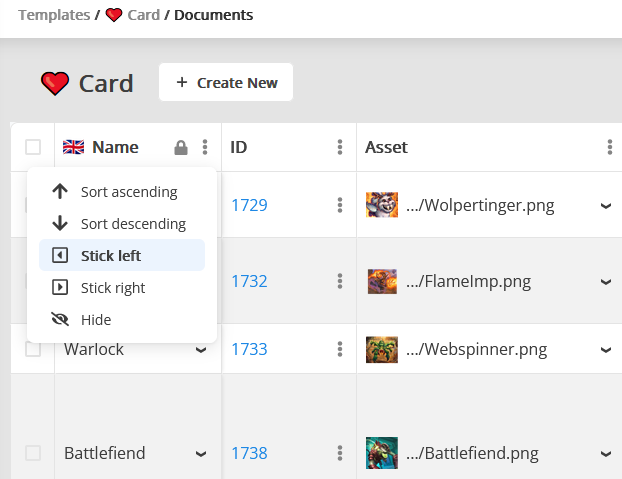Open row options for ID 1738

coord(340,453)
